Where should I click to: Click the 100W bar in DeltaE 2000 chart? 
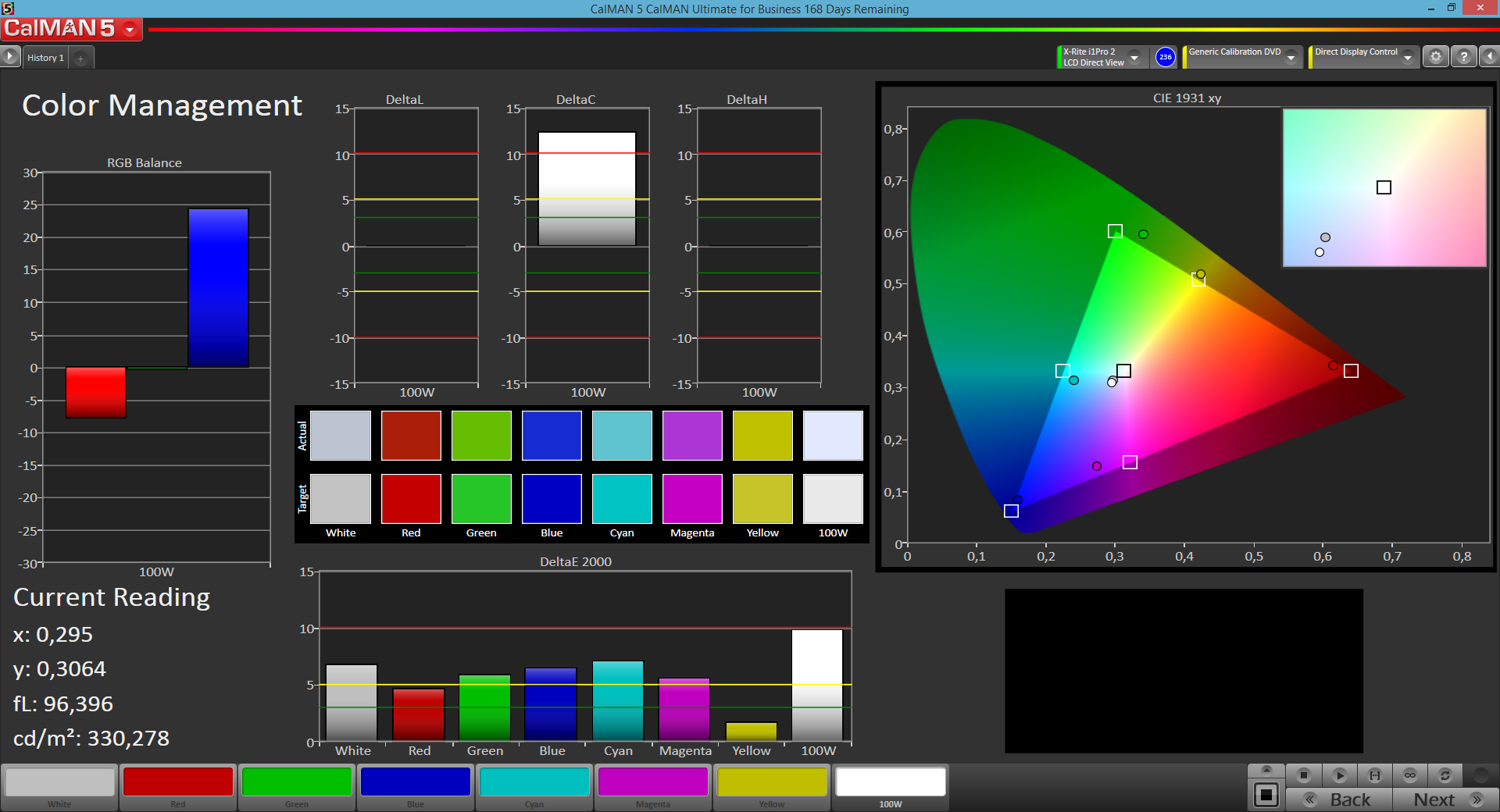point(817,685)
